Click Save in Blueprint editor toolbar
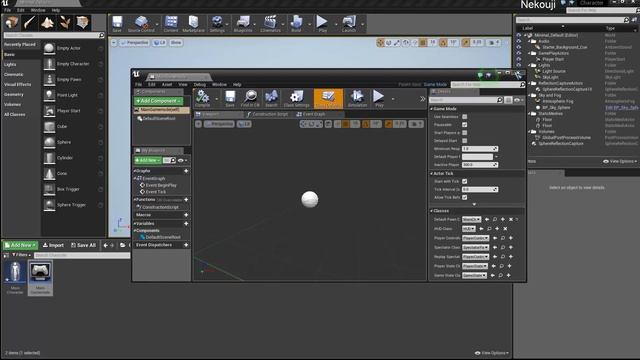 230,99
